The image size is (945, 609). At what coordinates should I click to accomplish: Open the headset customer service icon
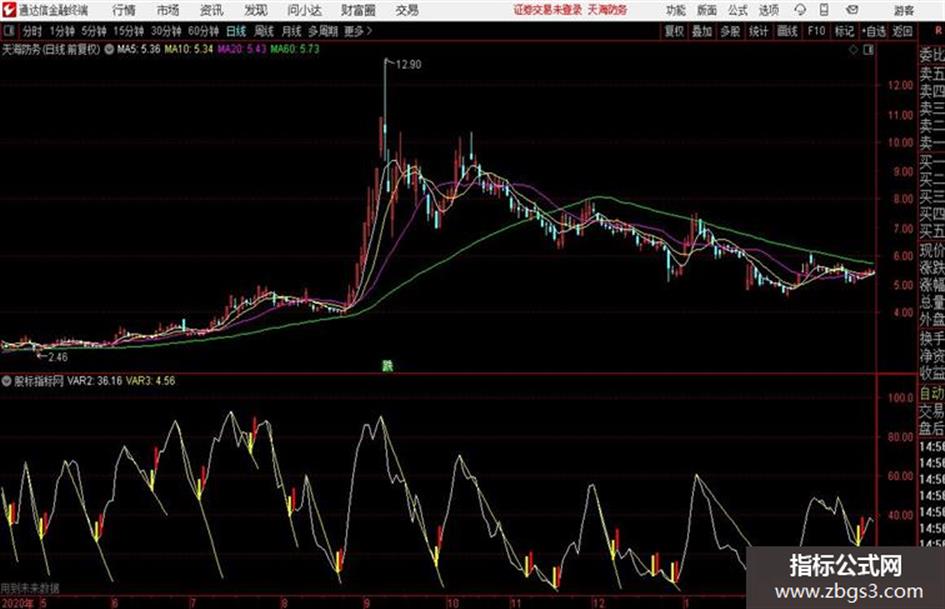pyautogui.click(x=800, y=10)
